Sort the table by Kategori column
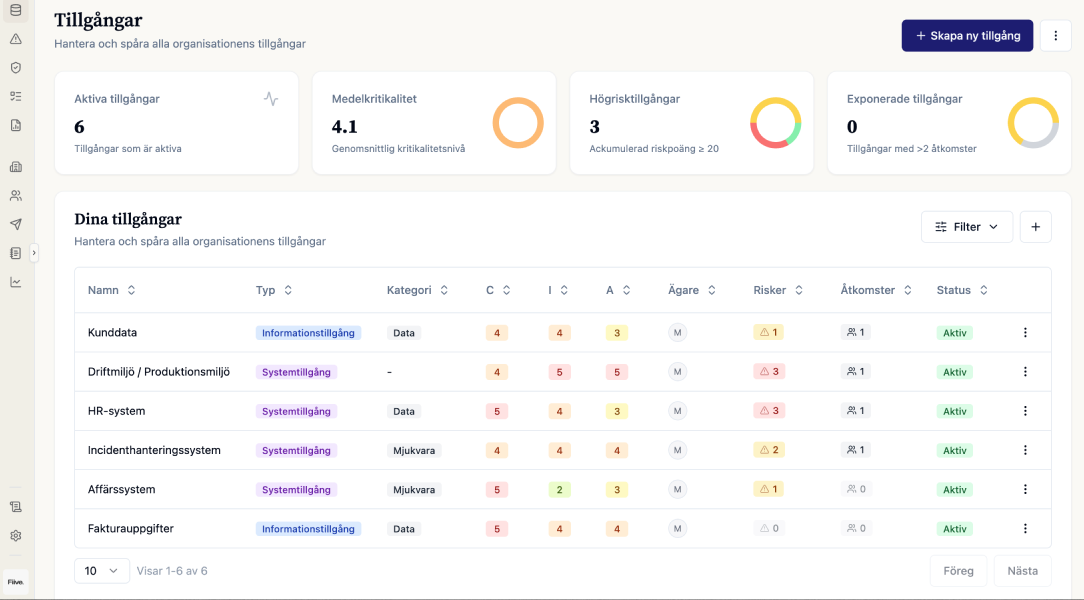1084x600 pixels. (x=418, y=290)
